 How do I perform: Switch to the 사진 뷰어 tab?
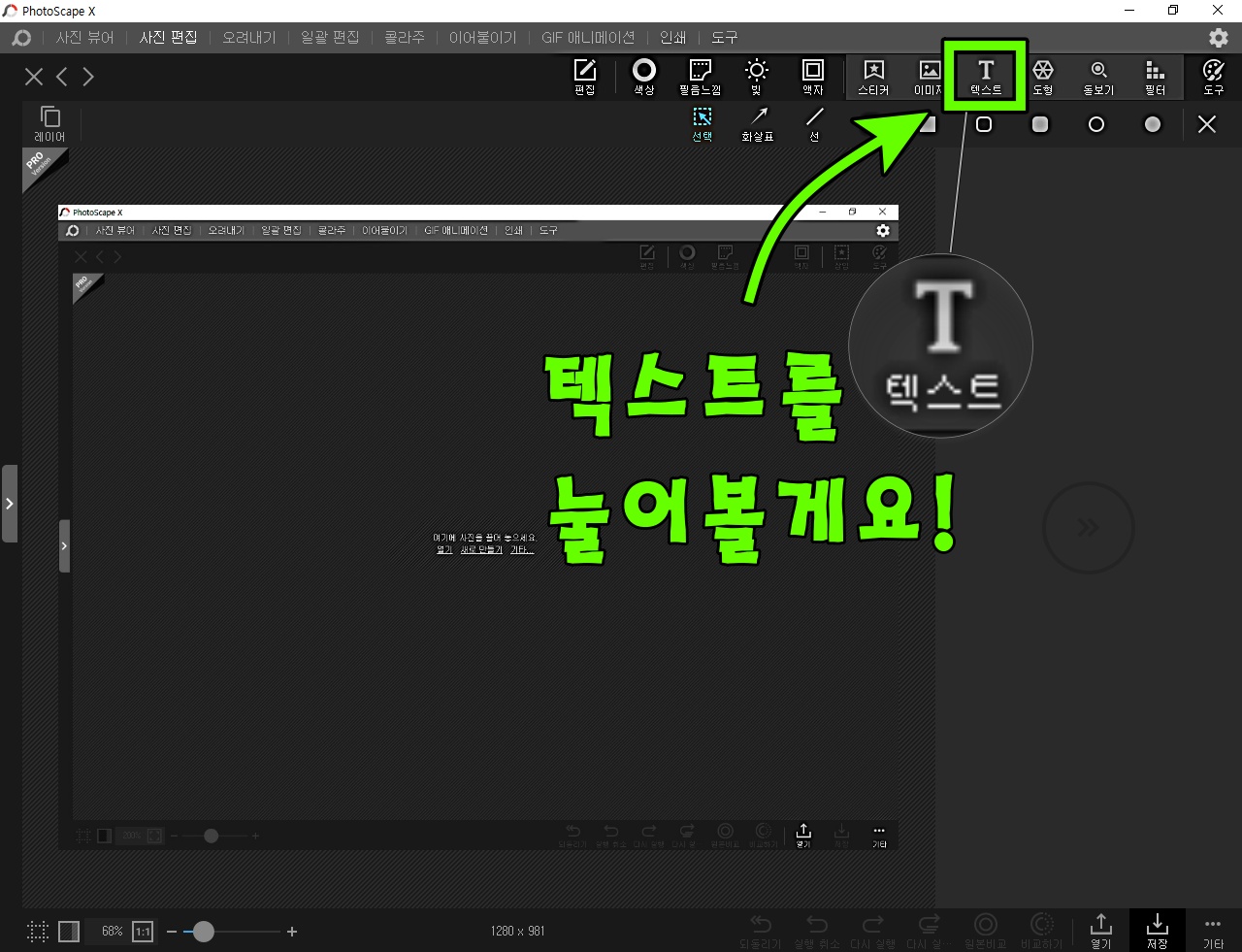pyautogui.click(x=85, y=38)
